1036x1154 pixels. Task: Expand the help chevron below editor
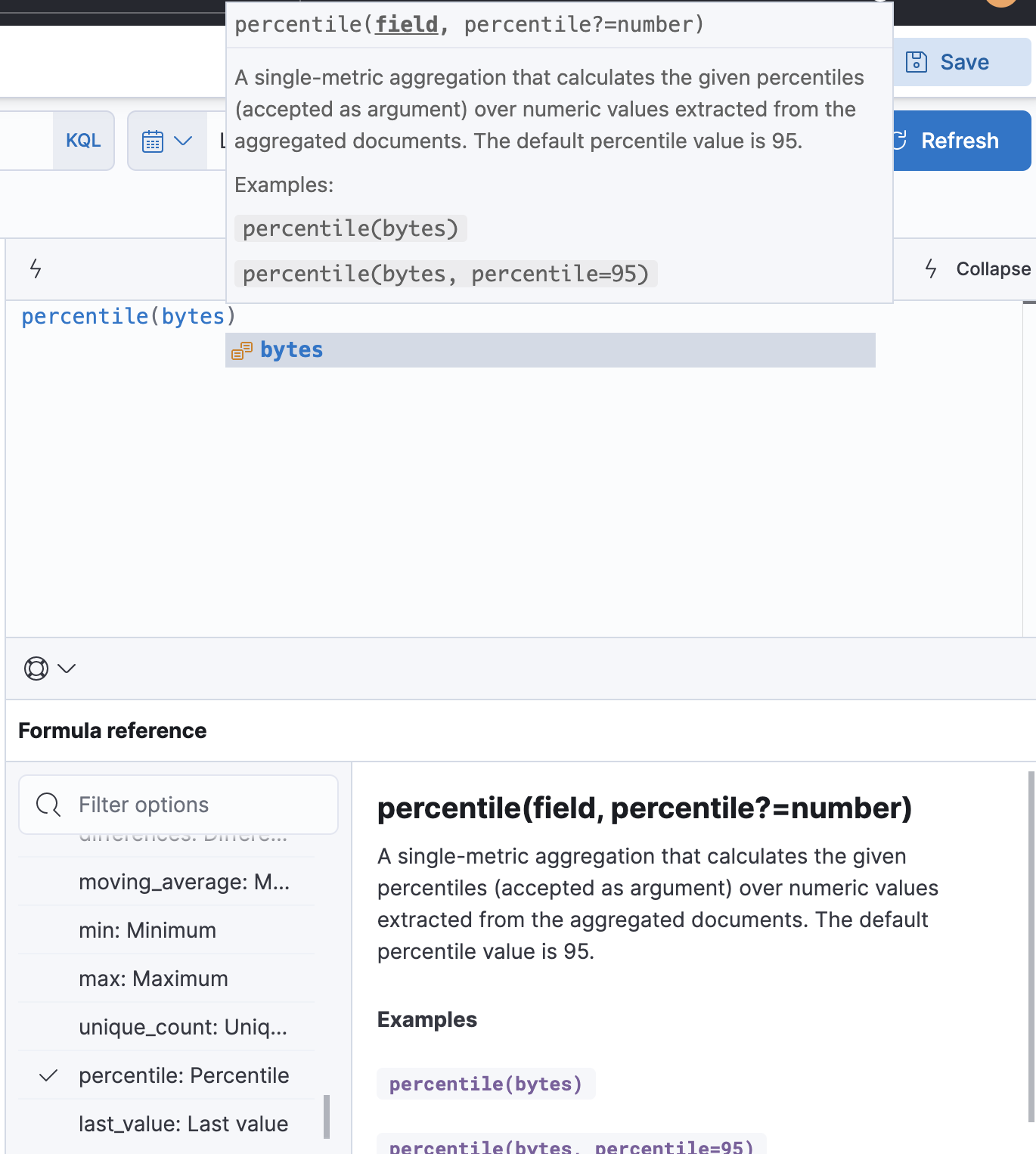[67, 669]
